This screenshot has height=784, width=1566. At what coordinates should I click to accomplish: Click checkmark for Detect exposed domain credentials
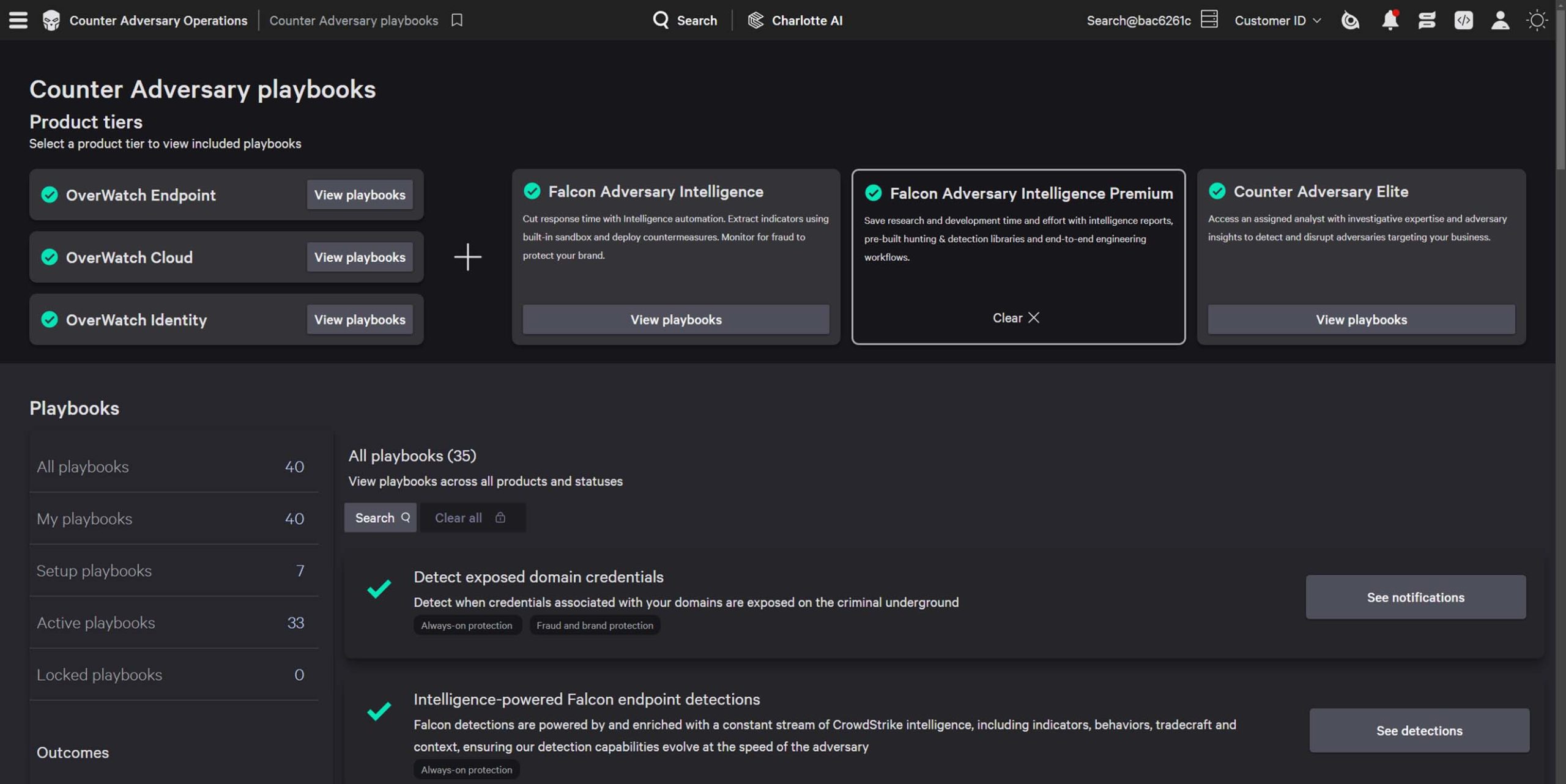coord(379,589)
